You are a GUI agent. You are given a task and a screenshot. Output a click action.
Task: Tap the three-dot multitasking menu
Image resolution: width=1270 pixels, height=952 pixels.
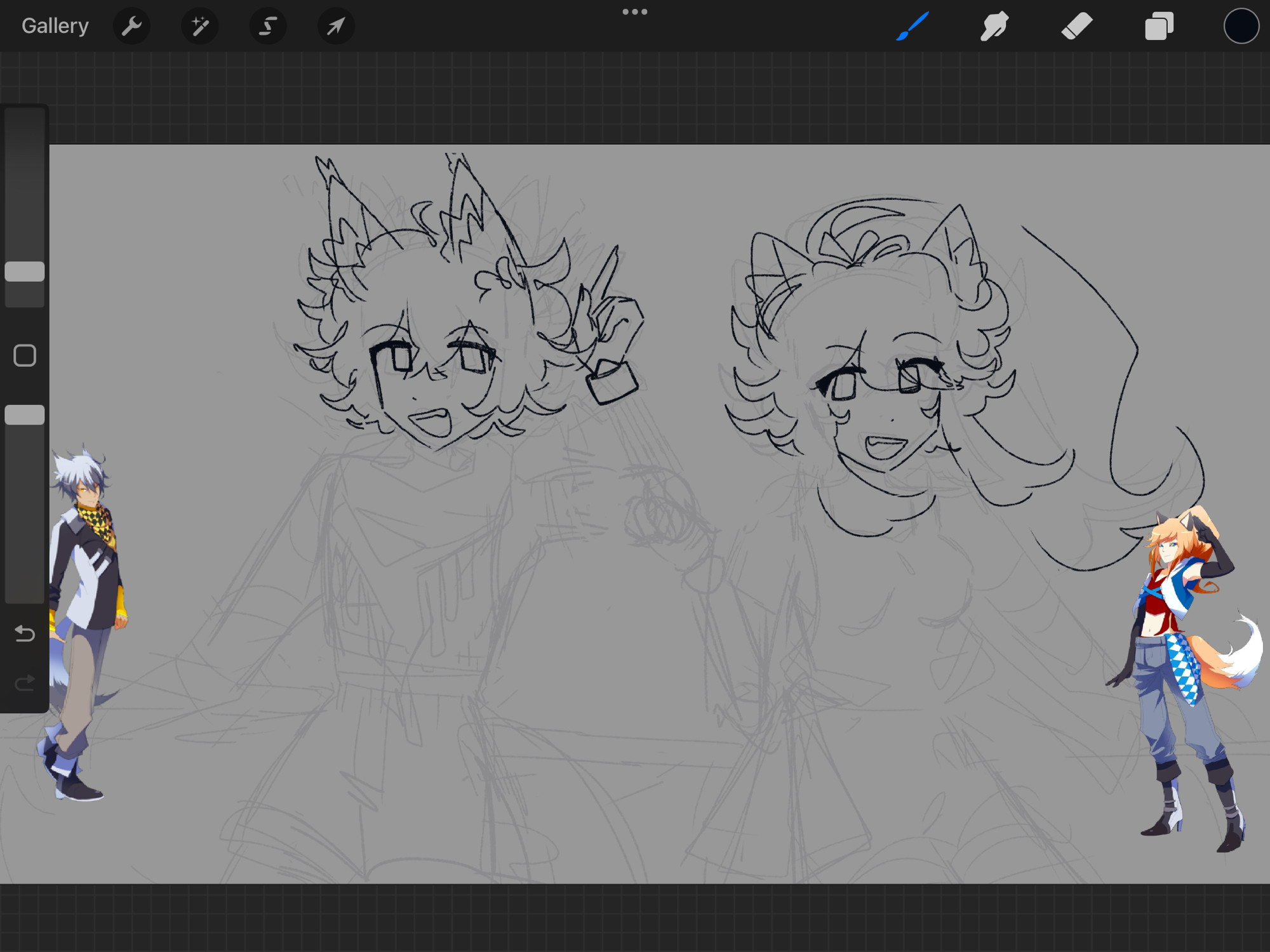coord(634,11)
